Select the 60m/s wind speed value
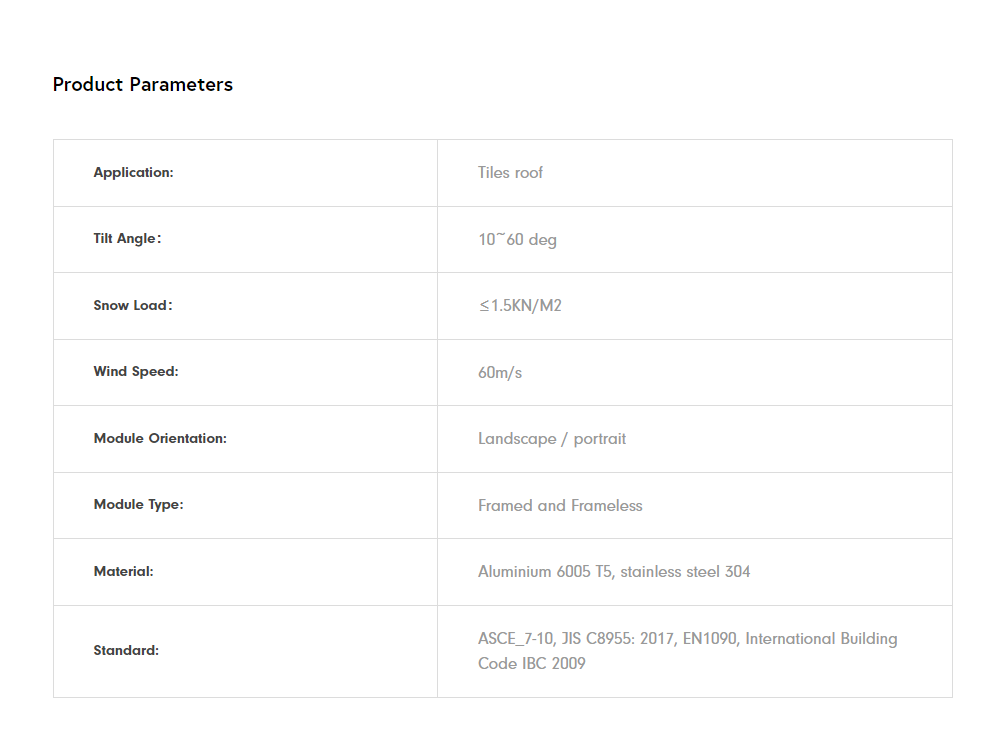This screenshot has height=755, width=994. tap(500, 373)
